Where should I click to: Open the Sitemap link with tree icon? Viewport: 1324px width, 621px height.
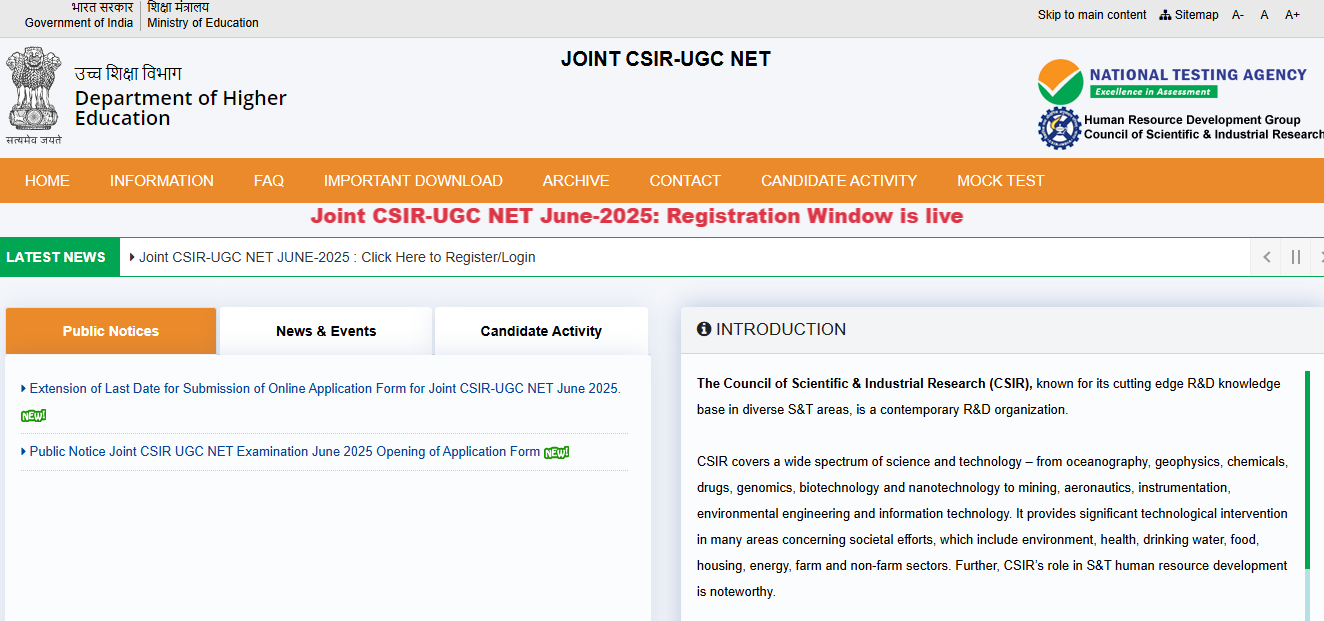(x=1189, y=15)
